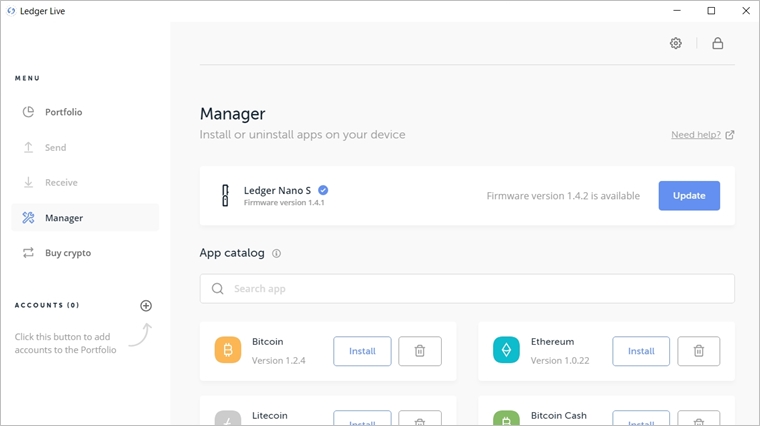
Task: Click the 'Version 1.2.4' text under Bitcoin
Action: 279,361
